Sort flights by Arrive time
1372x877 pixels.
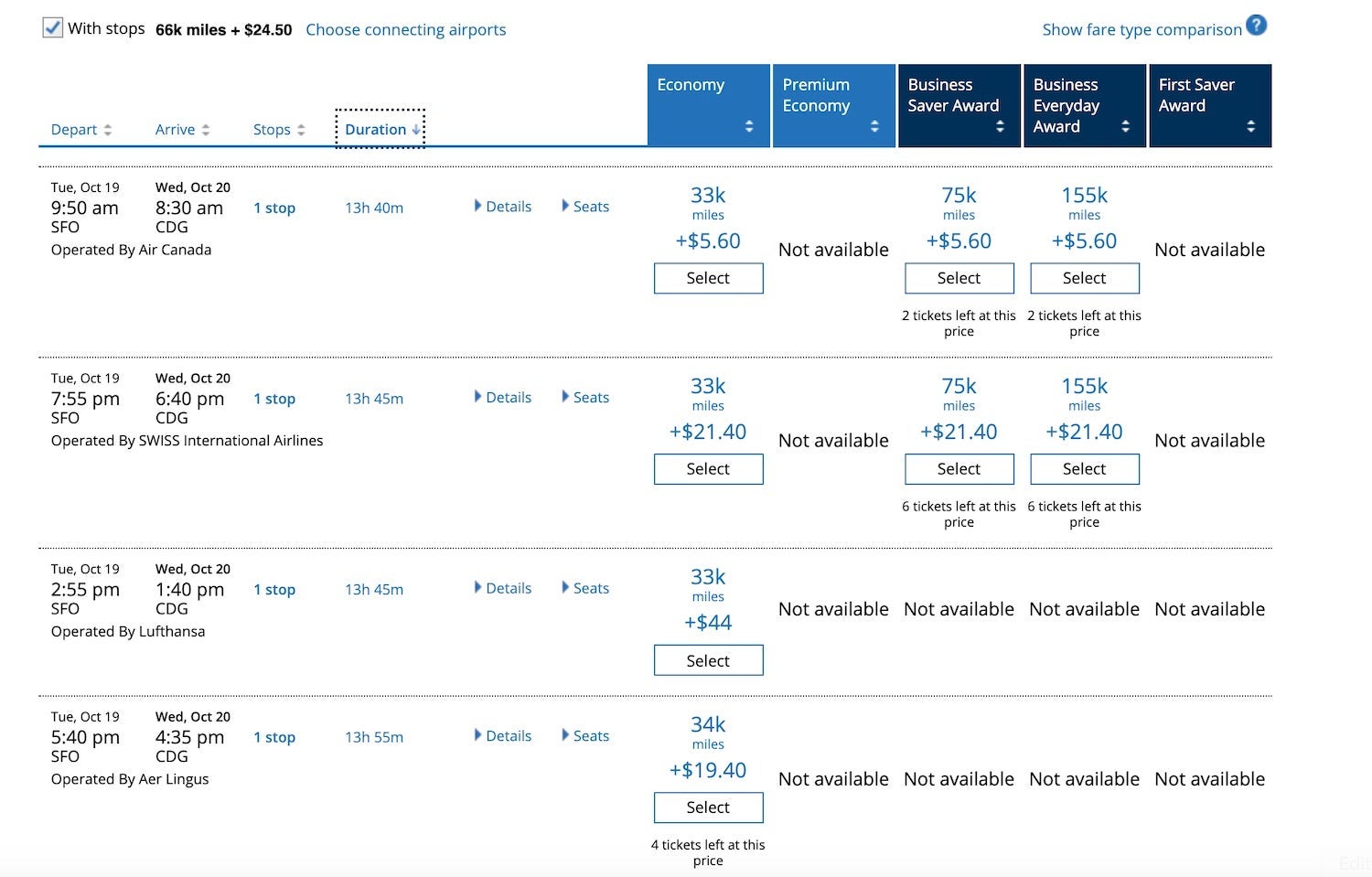pos(181,129)
